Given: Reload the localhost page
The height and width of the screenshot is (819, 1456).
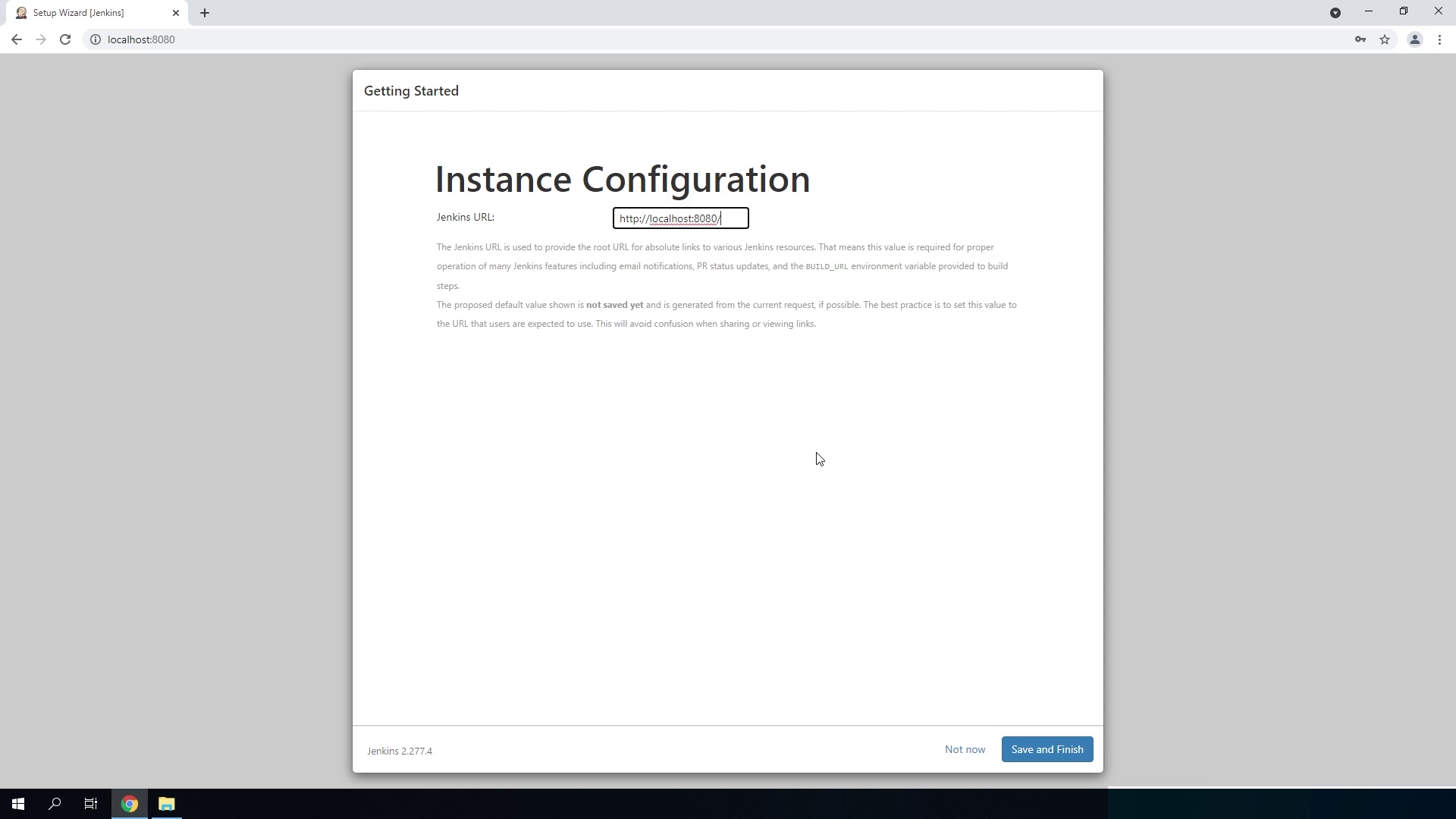Looking at the screenshot, I should (65, 39).
